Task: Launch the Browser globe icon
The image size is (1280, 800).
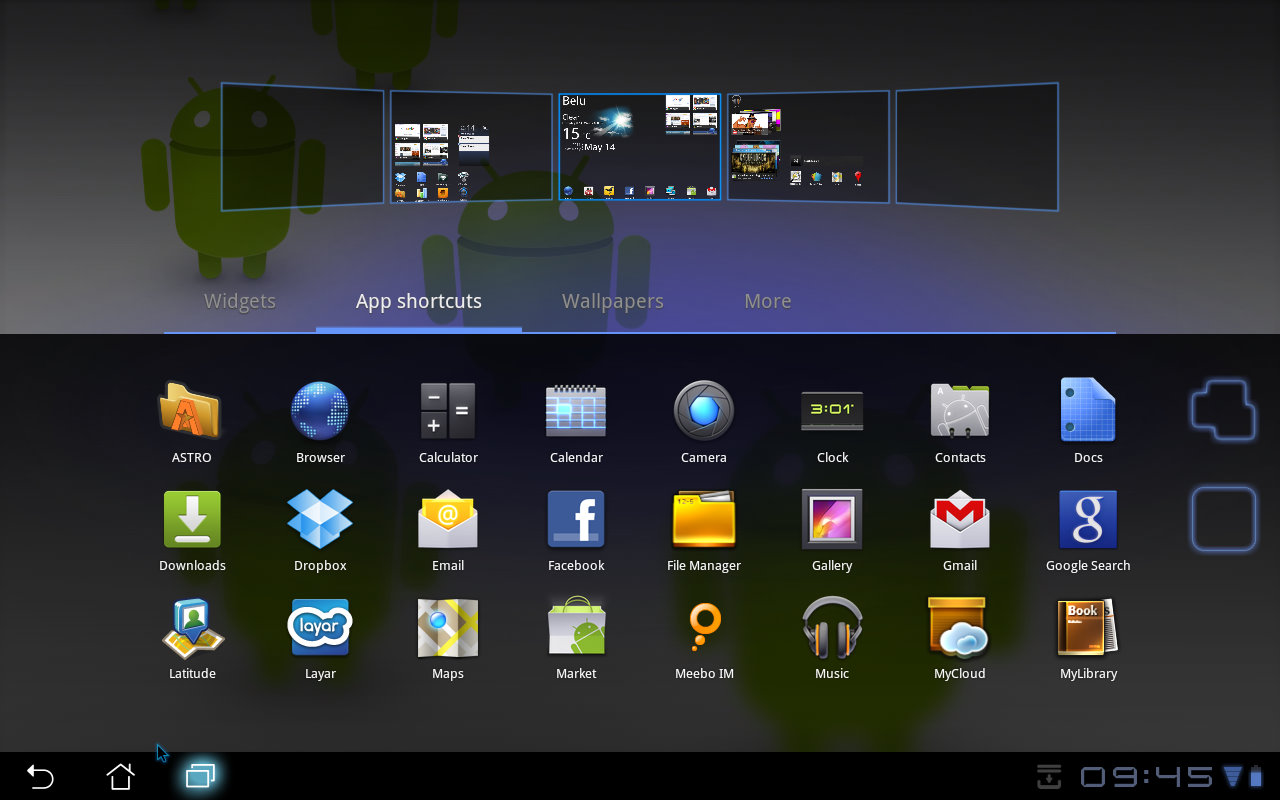Action: (x=320, y=410)
